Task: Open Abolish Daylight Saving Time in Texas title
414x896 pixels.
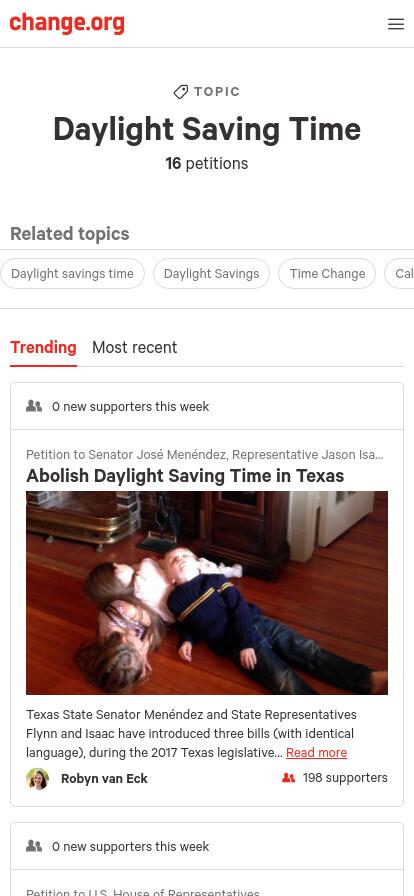Action: pyautogui.click(x=185, y=475)
